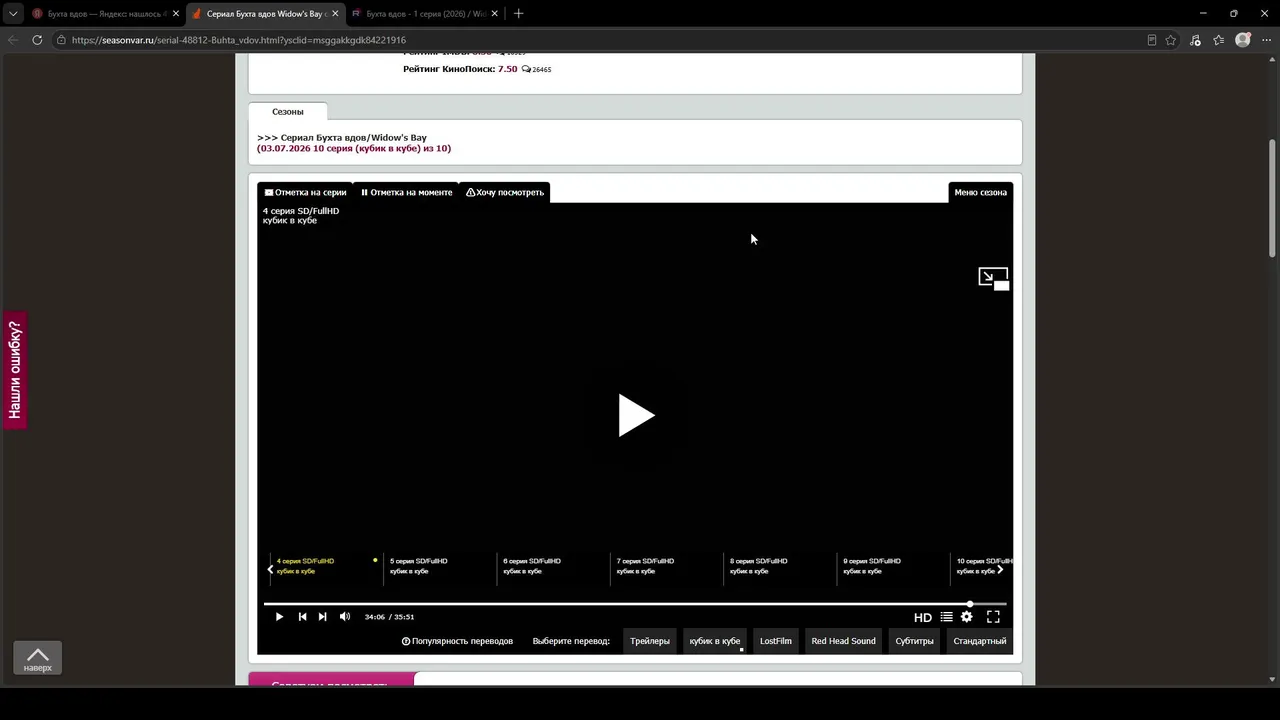Open browser settings and more menu
The width and height of the screenshot is (1280, 720).
coord(1266,40)
